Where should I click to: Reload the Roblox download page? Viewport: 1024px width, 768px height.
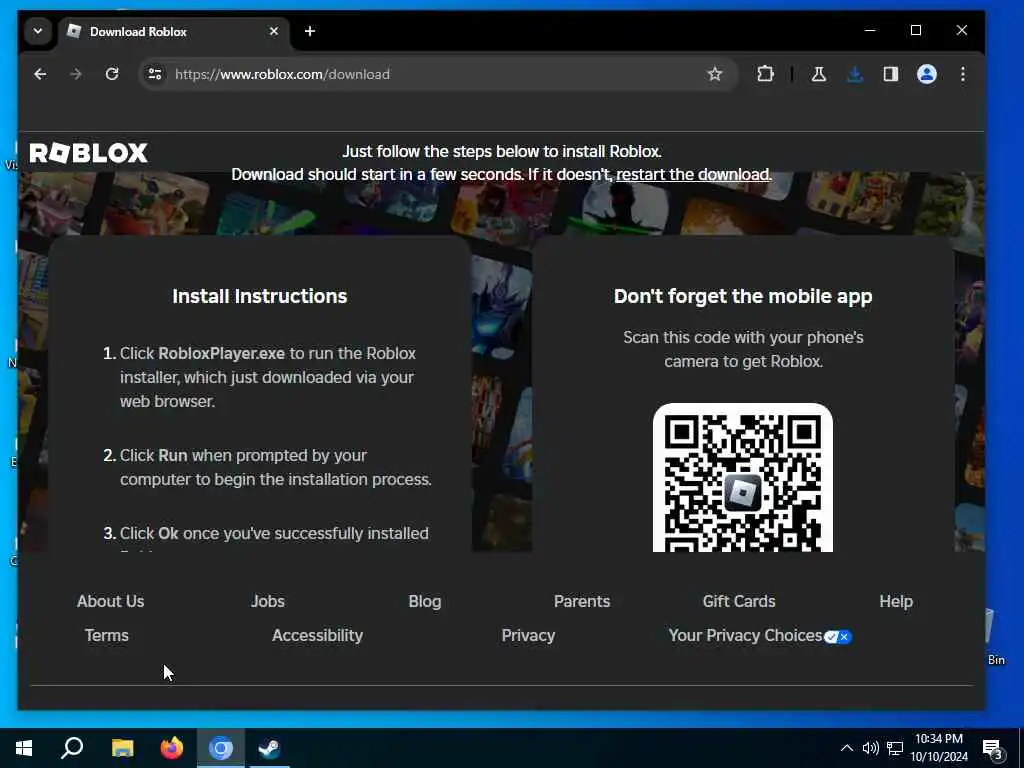pos(112,74)
